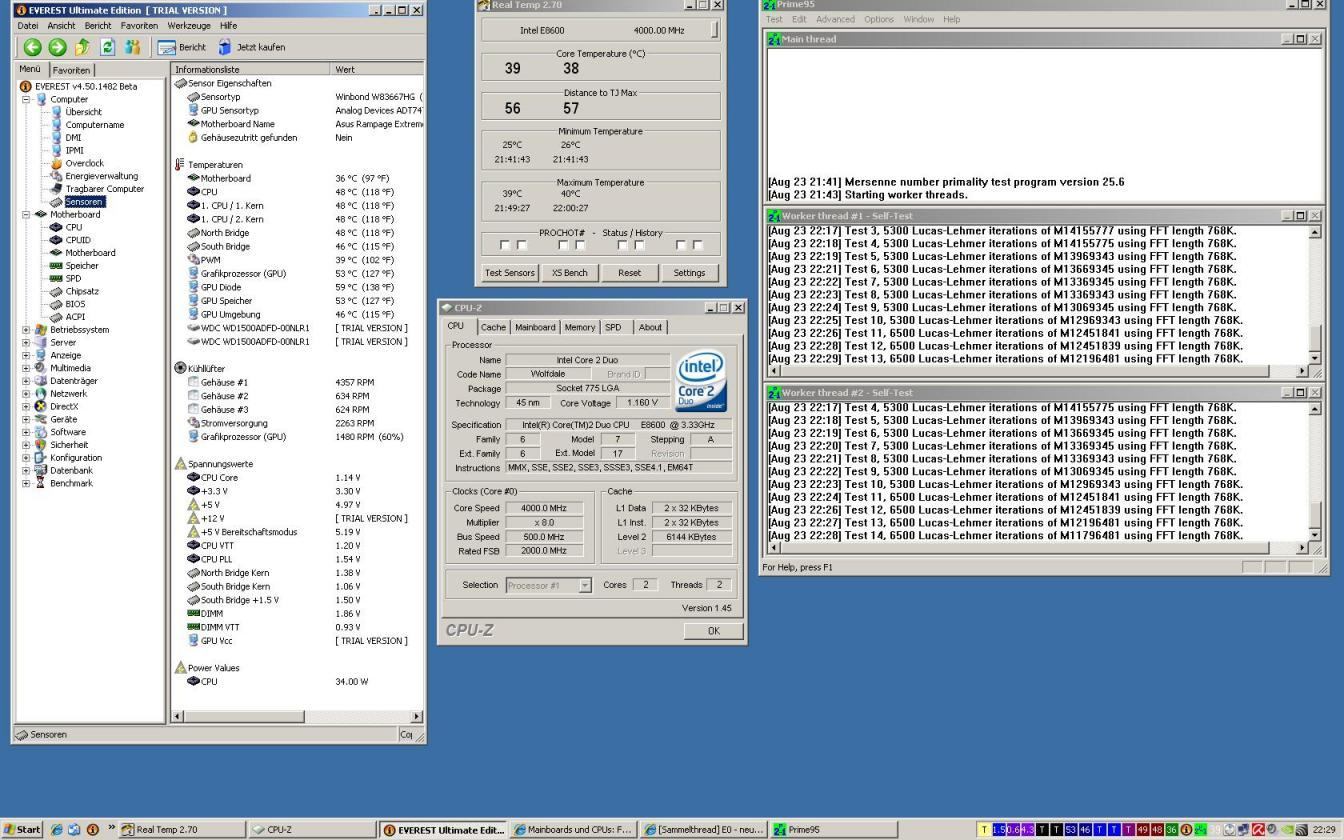This screenshot has width=1344, height=840.
Task: Click the Worker thread #1 vertical scrollbar
Action: pos(1315,295)
